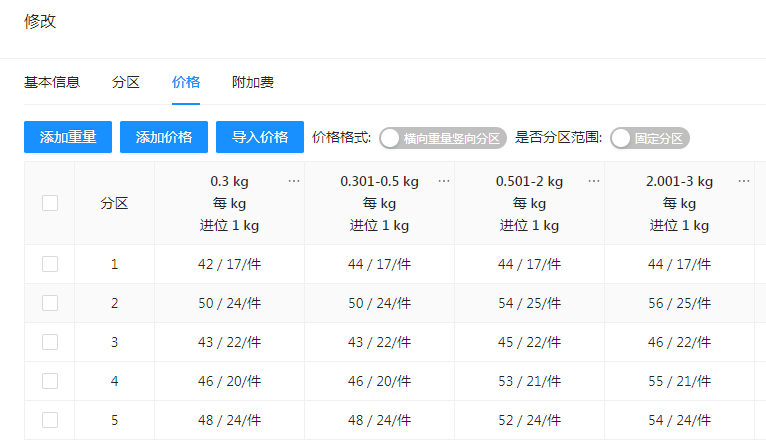Screen dimensions: 766x446
Task: Click zone number 4 cell
Action: pyautogui.click(x=114, y=382)
